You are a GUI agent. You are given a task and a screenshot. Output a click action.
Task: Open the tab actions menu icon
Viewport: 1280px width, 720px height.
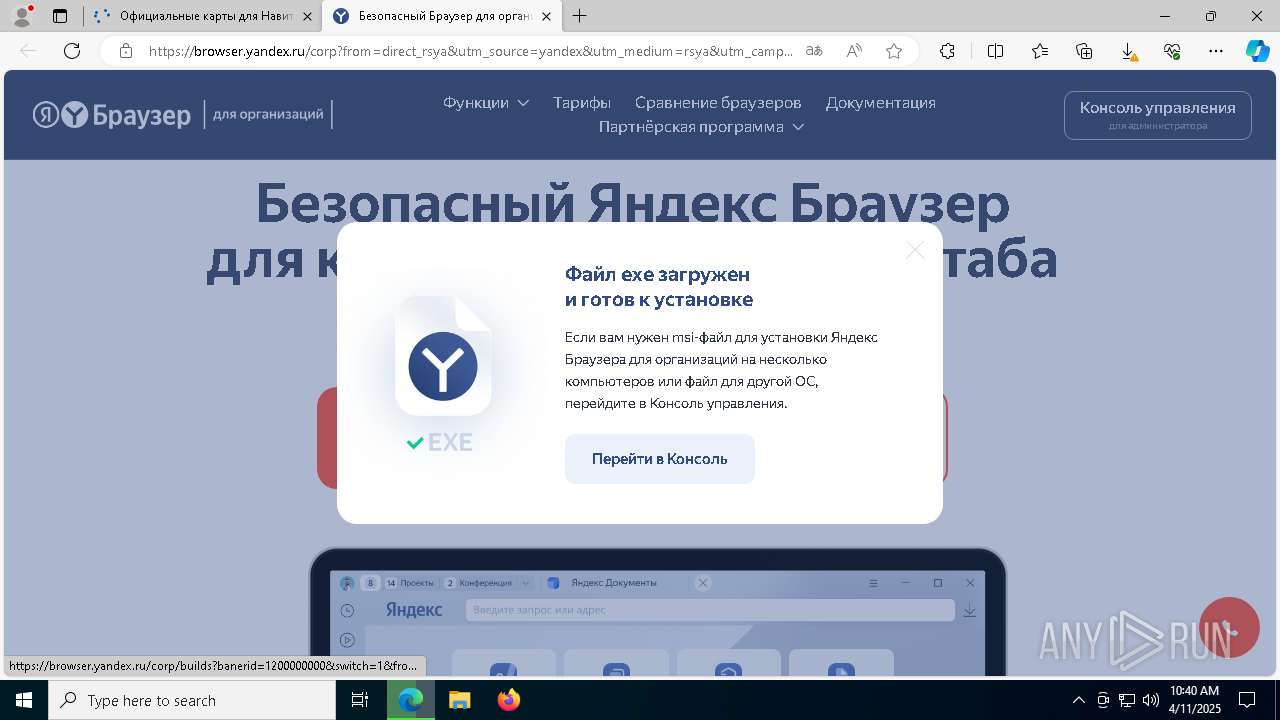60,16
